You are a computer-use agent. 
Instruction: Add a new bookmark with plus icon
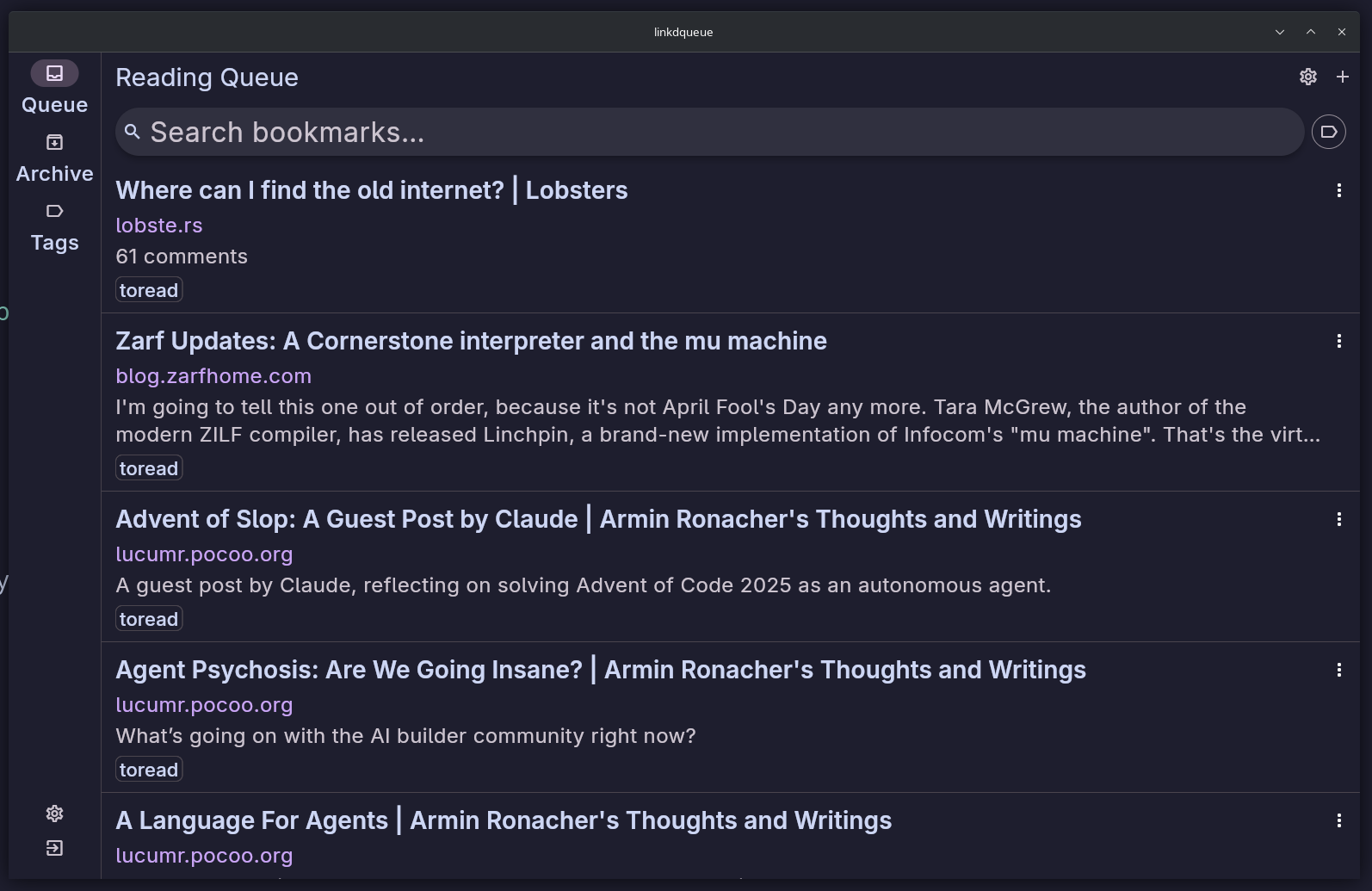coord(1343,77)
